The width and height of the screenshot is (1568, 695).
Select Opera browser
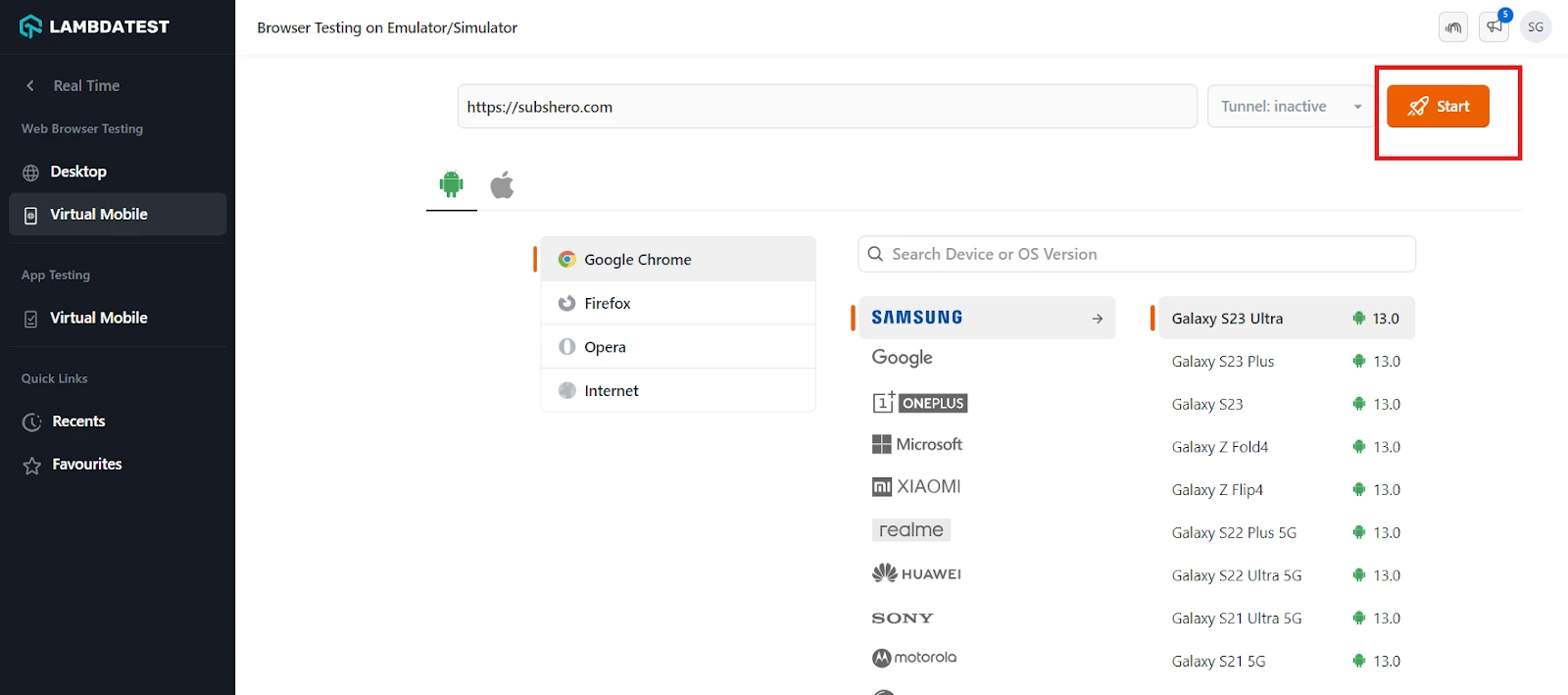pyautogui.click(x=678, y=347)
